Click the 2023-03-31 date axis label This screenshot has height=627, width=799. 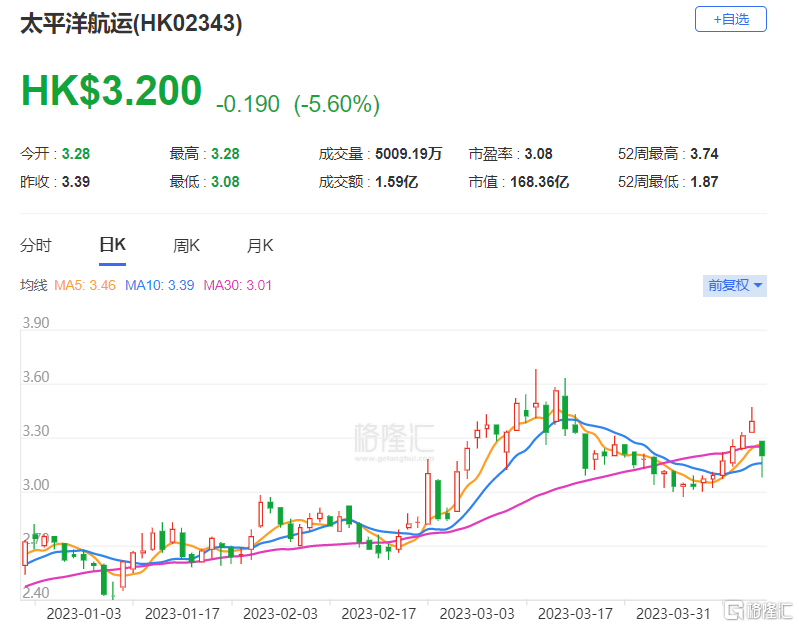coord(673,614)
